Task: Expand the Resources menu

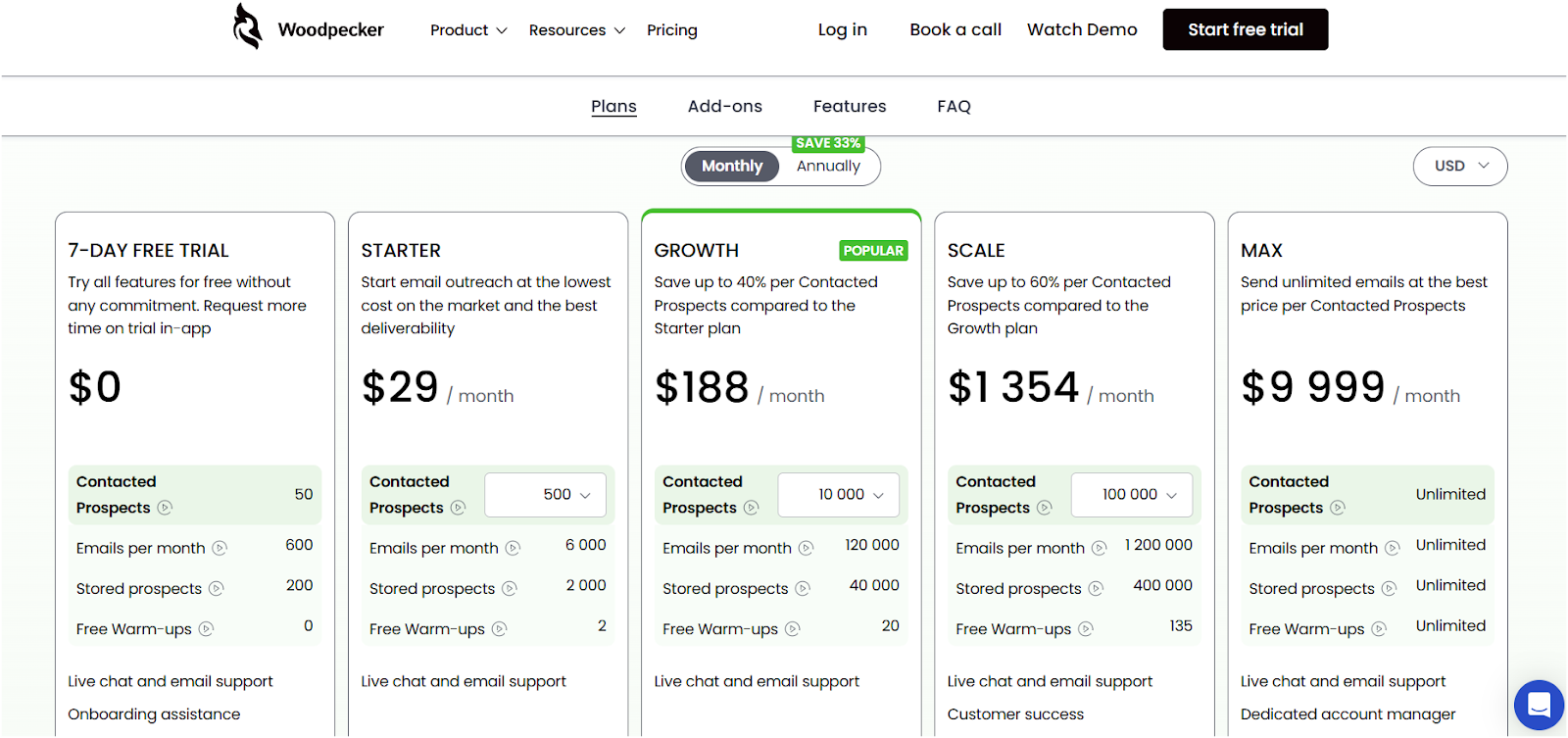Action: coord(576,30)
